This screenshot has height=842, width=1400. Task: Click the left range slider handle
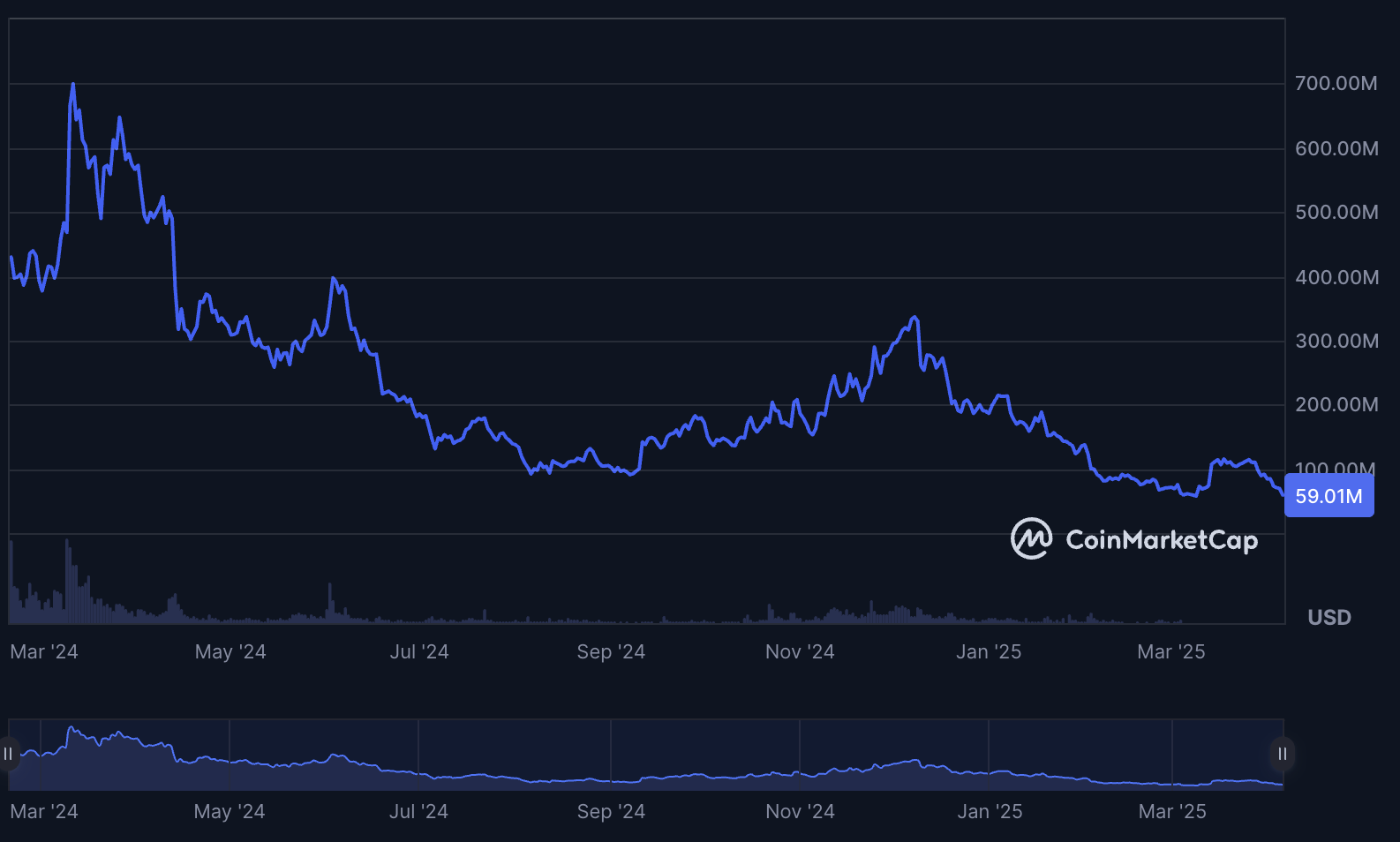7,754
